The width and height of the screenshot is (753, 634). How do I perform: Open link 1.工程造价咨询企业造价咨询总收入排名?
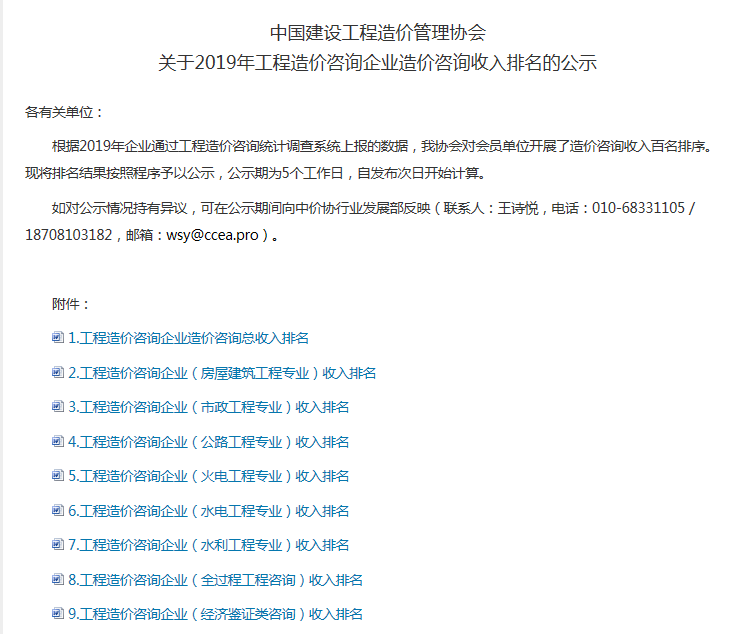click(x=188, y=338)
